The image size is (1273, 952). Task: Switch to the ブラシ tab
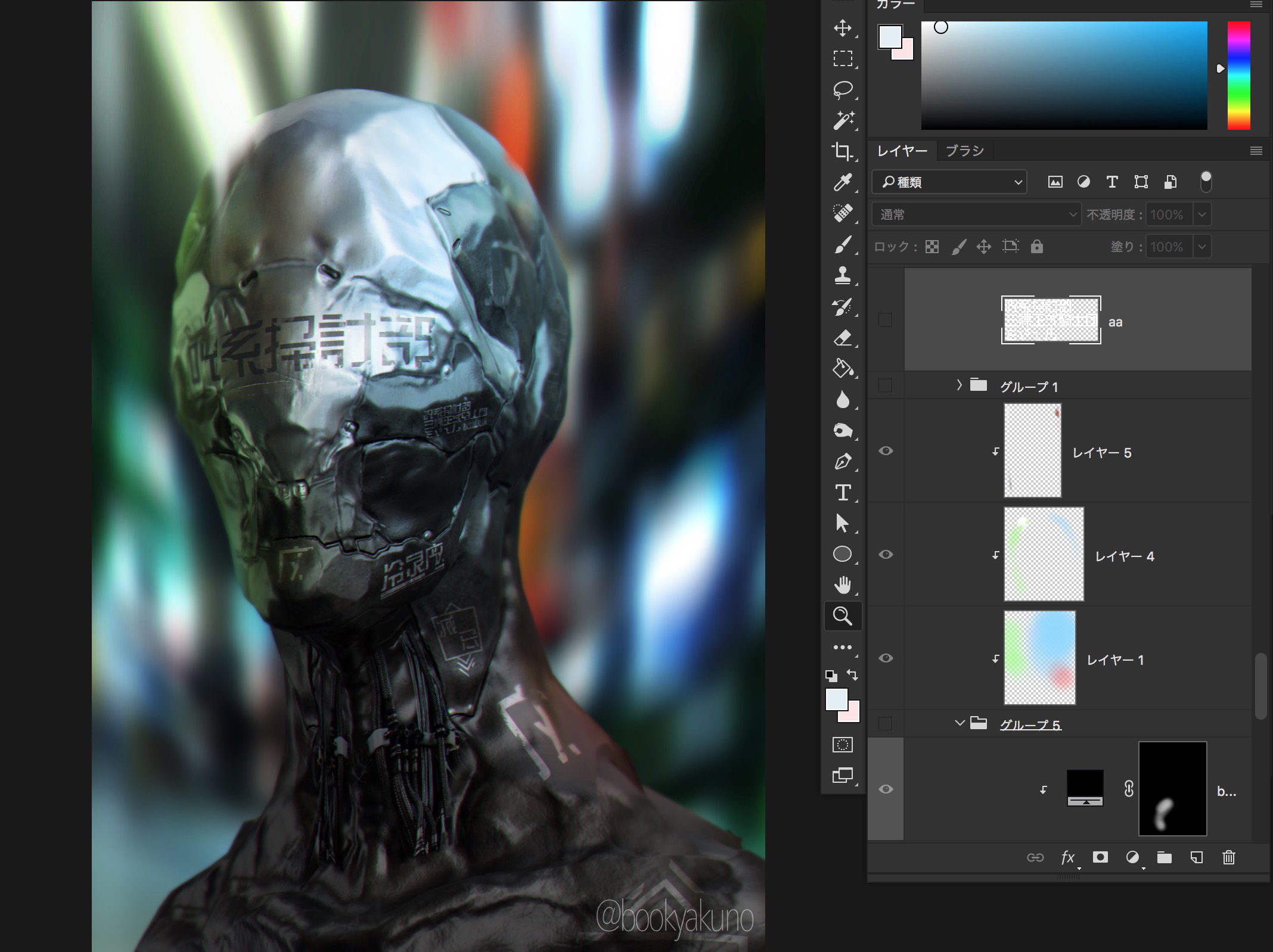click(965, 151)
